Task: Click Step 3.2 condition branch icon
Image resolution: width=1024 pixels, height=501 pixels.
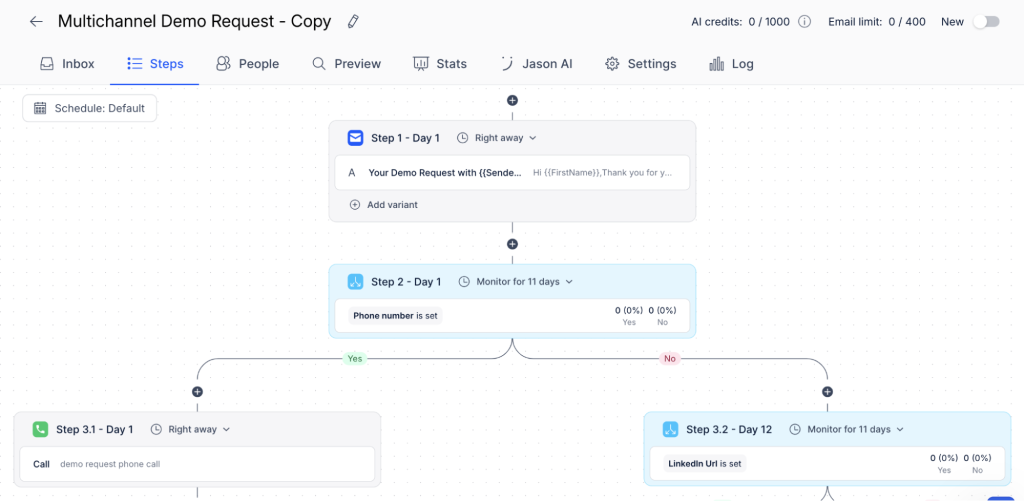Action: point(670,429)
